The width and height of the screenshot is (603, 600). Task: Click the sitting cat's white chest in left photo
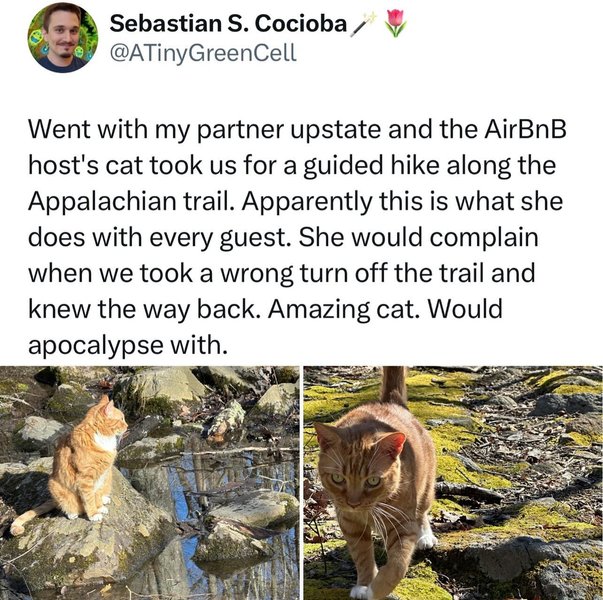[106, 442]
